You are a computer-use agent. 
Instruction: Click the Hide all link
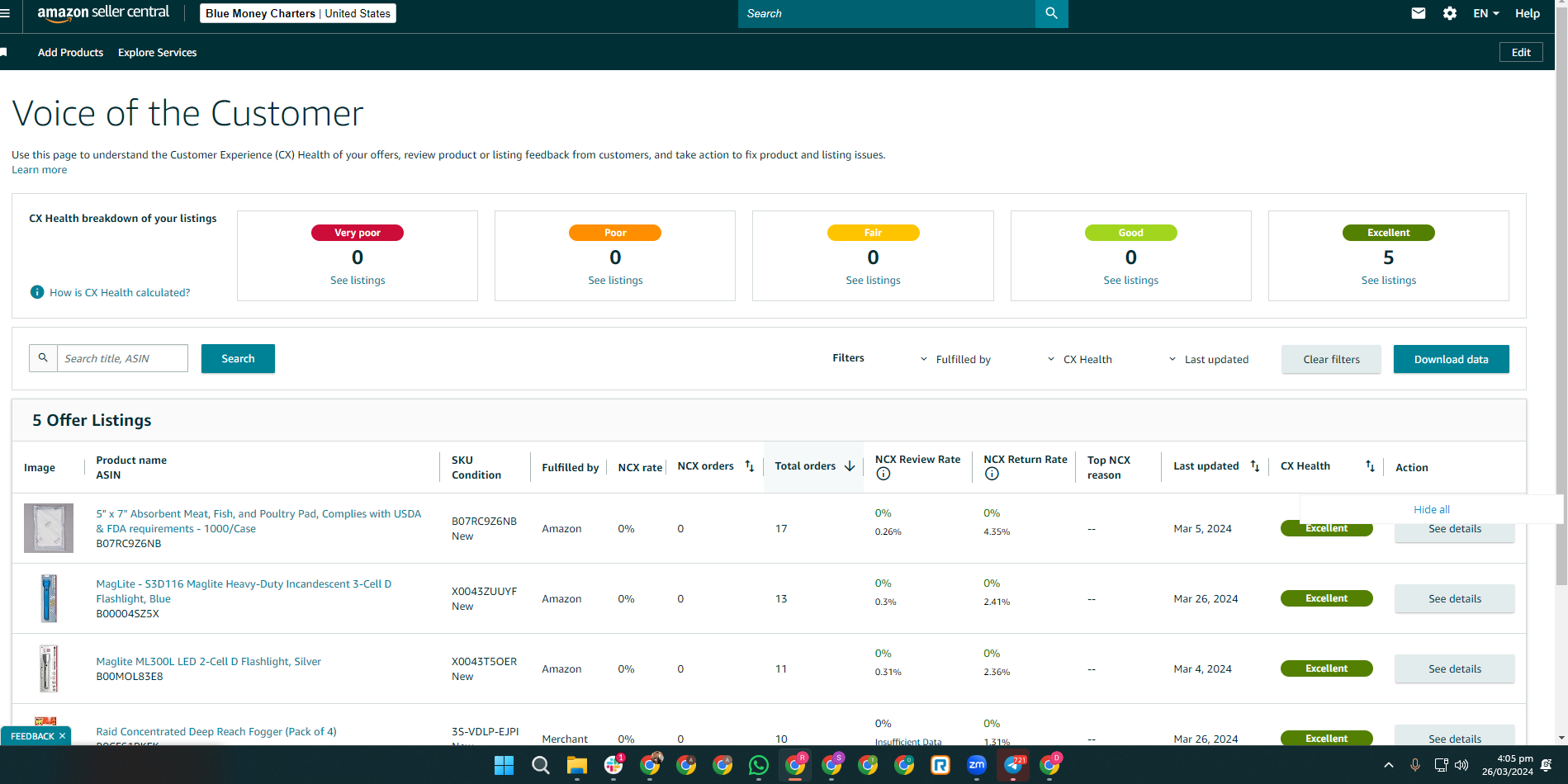(x=1432, y=509)
